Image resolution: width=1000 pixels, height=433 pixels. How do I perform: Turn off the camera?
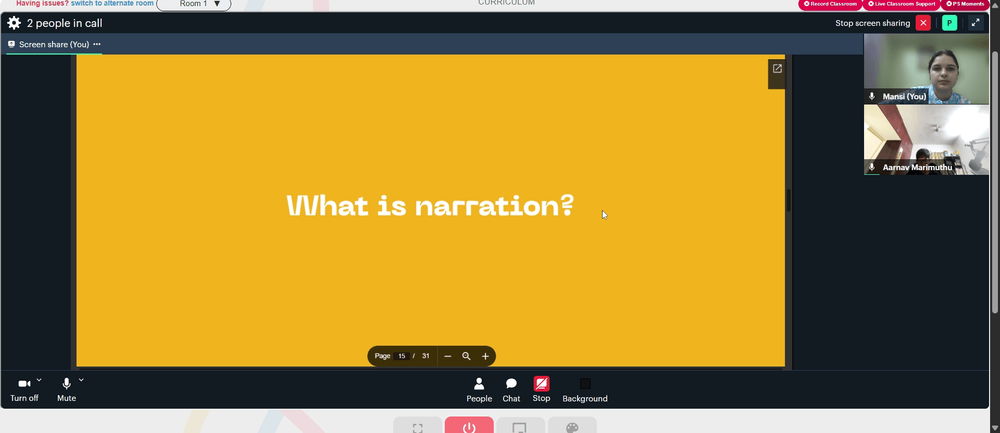(24, 390)
